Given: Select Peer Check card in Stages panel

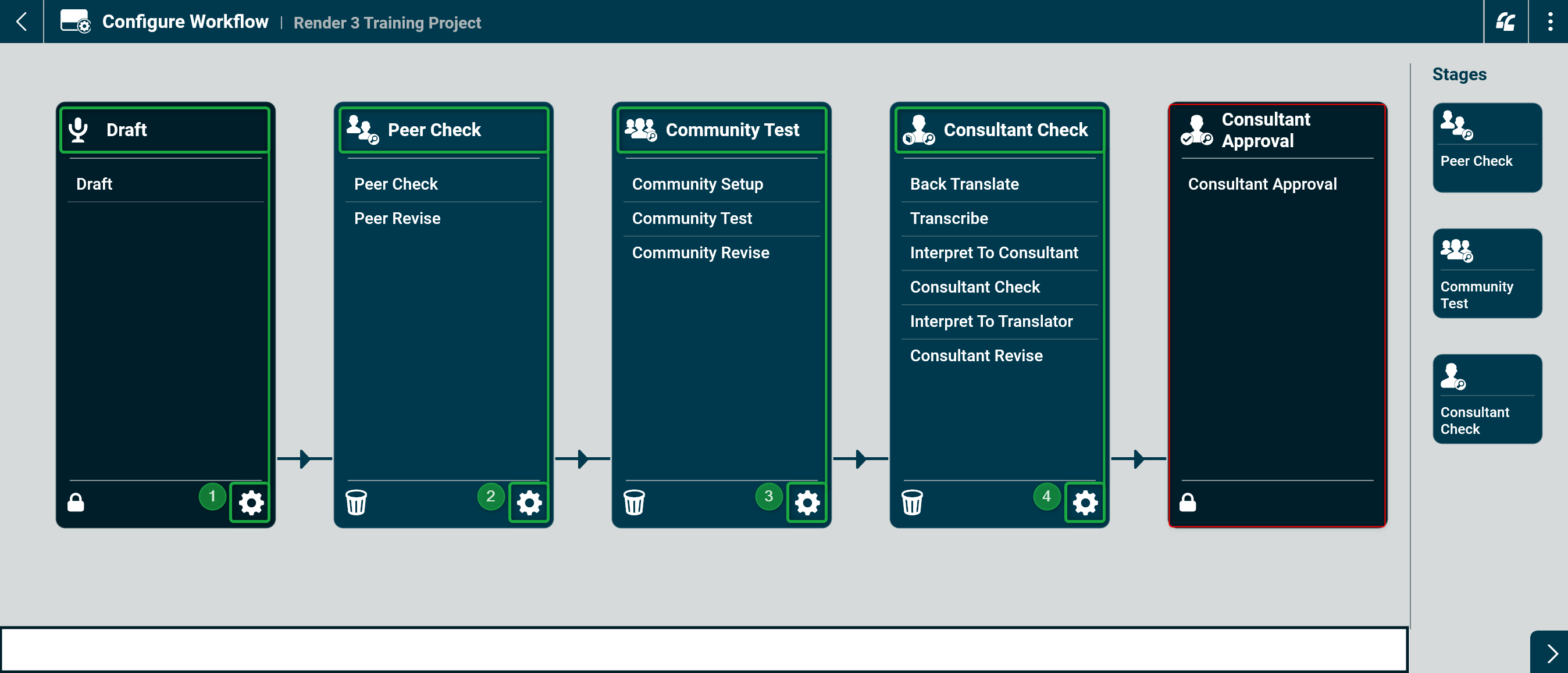Looking at the screenshot, I should (1487, 148).
